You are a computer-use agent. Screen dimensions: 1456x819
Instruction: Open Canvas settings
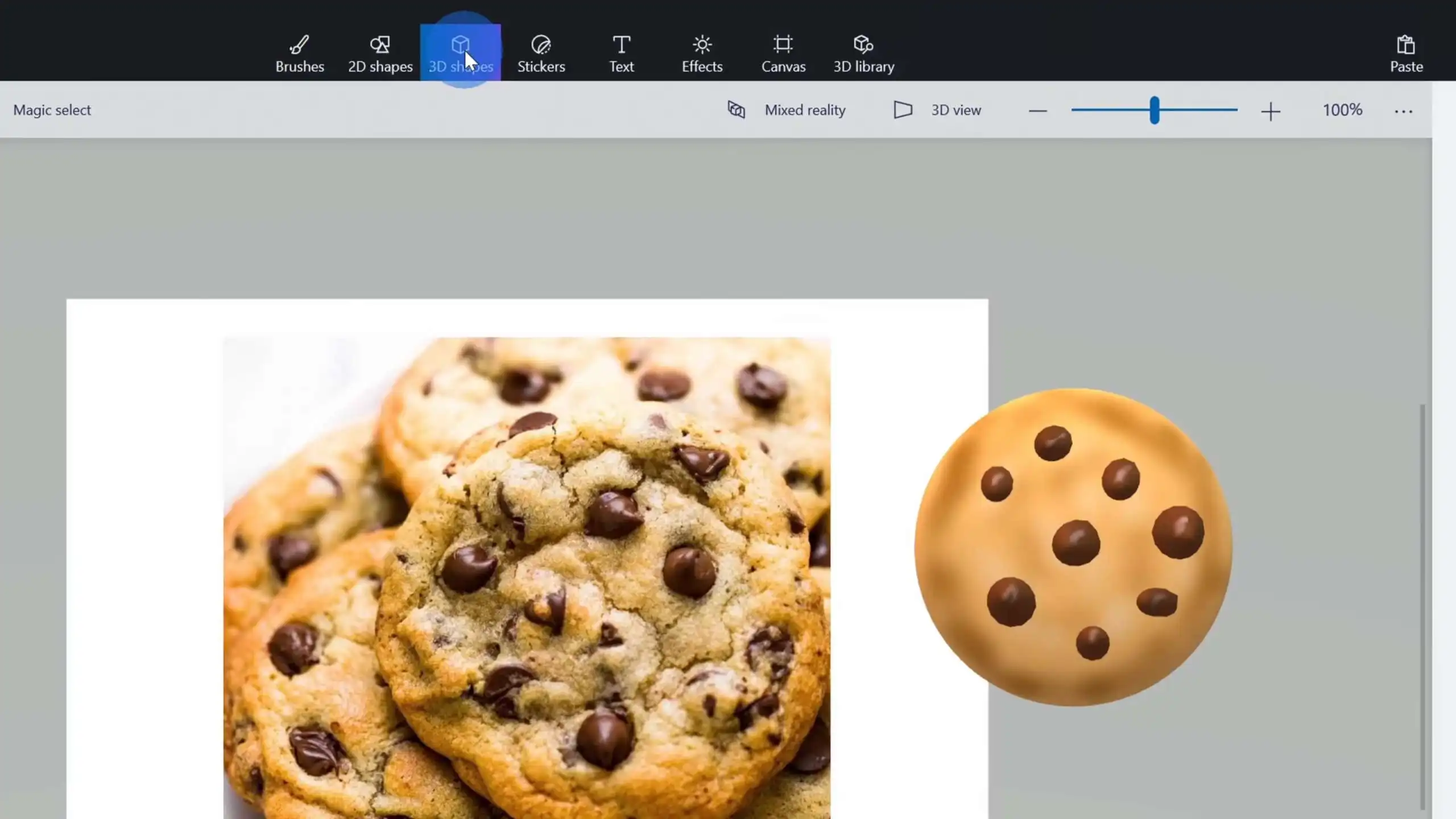click(783, 54)
